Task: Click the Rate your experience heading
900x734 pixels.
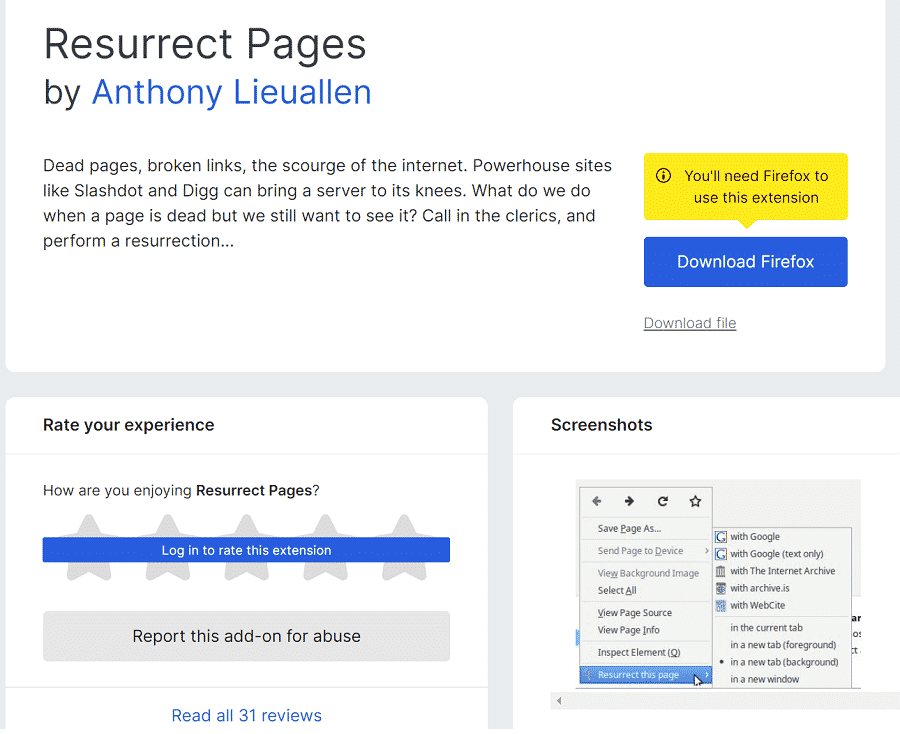Action: point(129,425)
